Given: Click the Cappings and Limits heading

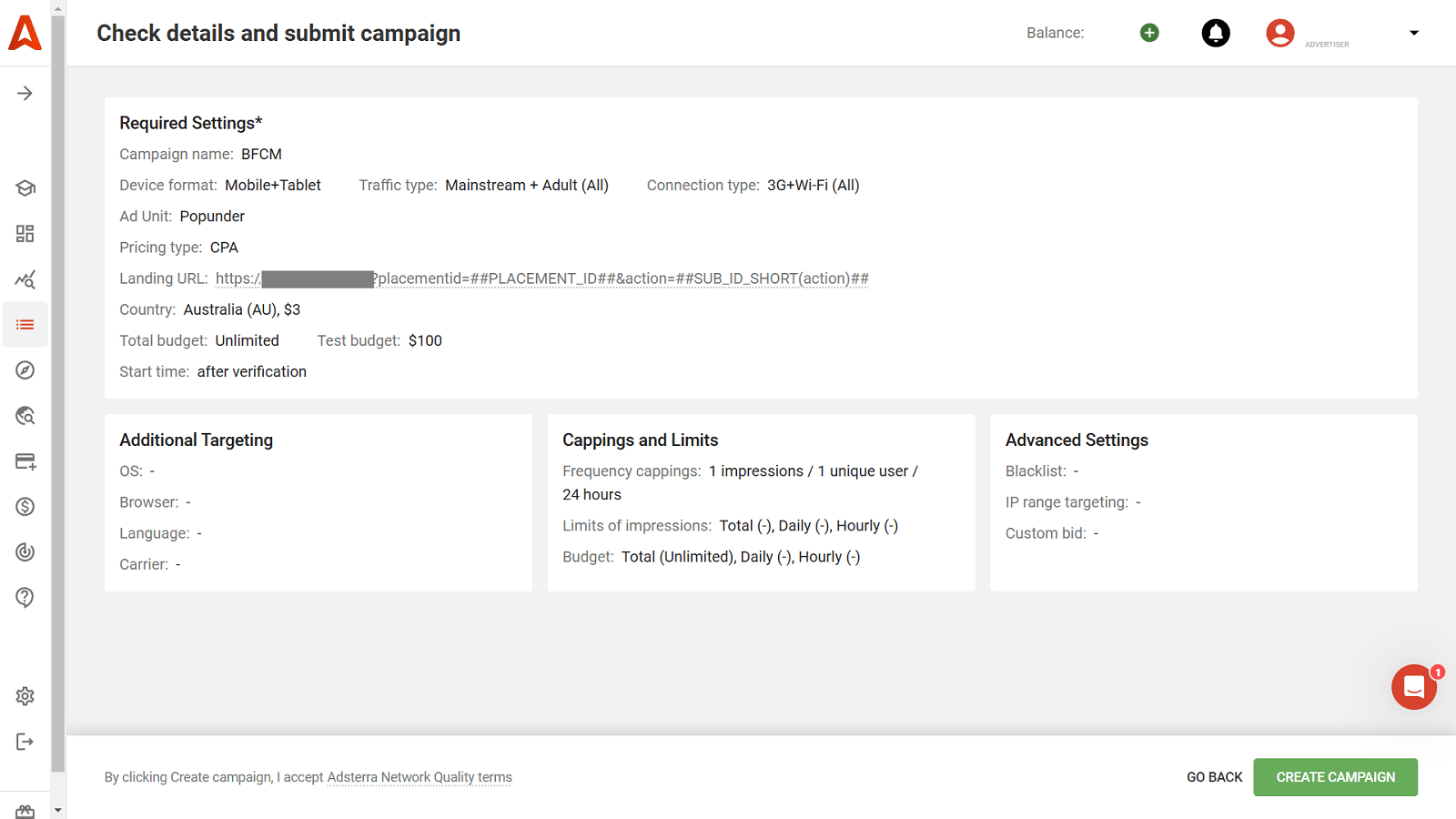Looking at the screenshot, I should 641,440.
